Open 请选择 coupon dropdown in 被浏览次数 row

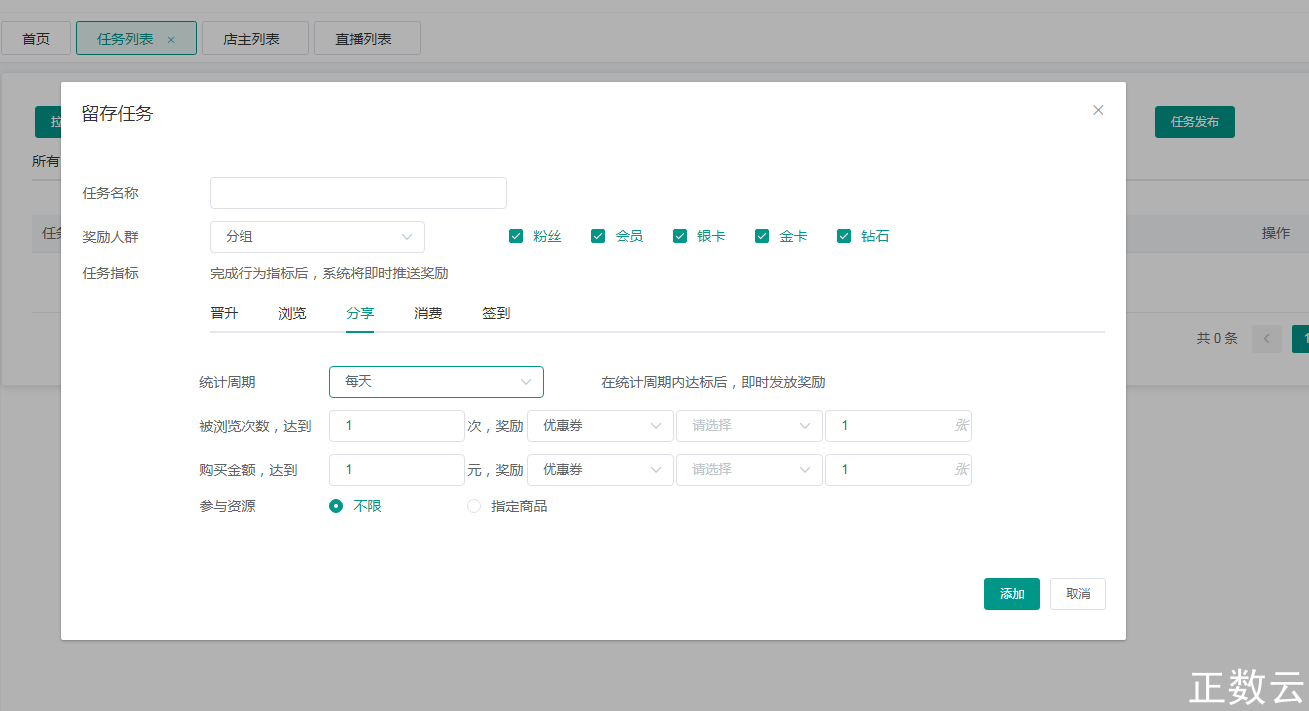coord(749,426)
